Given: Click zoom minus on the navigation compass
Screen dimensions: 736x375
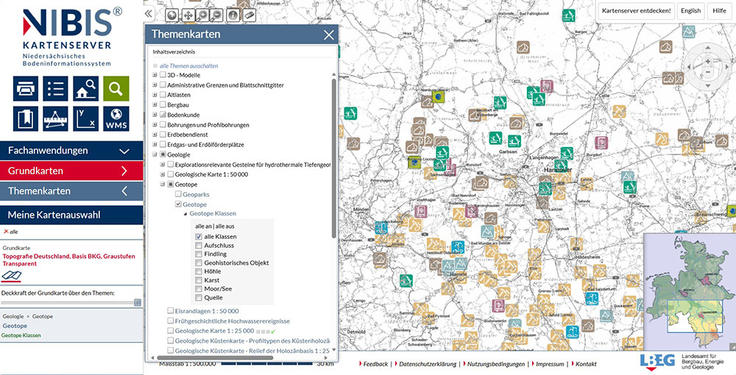Looking at the screenshot, I should pos(708,73).
